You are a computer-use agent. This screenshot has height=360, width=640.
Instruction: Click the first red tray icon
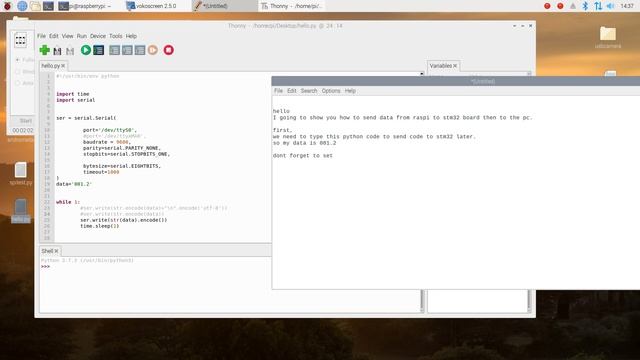click(x=547, y=6)
